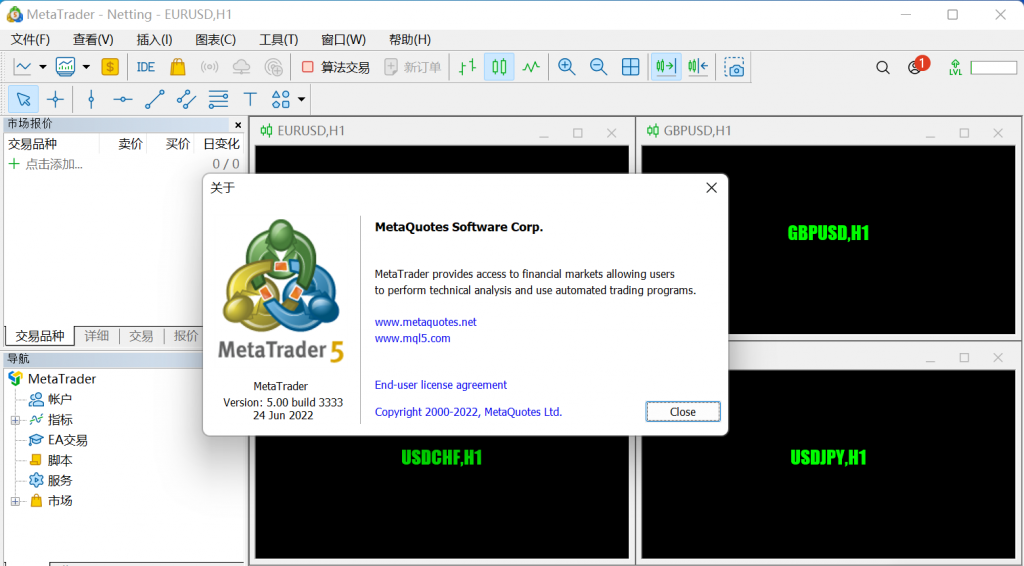Switch to line chart view
This screenshot has height=566, width=1024.
click(x=531, y=67)
